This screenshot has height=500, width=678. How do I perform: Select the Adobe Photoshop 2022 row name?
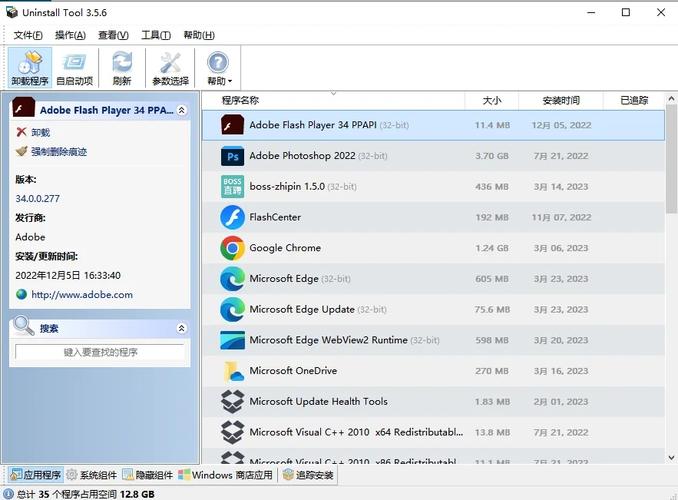click(302, 156)
